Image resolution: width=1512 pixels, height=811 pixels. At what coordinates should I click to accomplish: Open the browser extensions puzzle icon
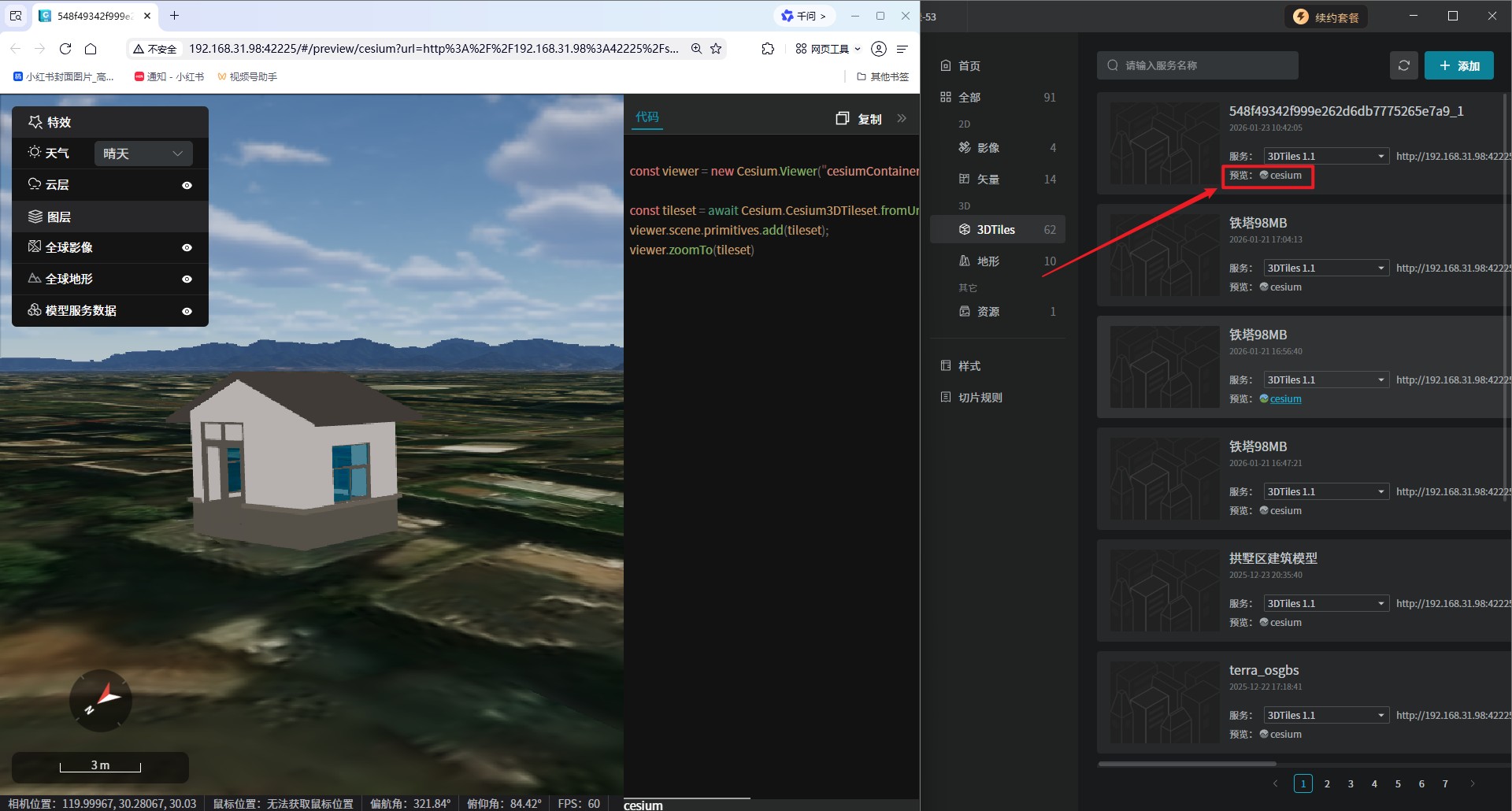click(768, 49)
